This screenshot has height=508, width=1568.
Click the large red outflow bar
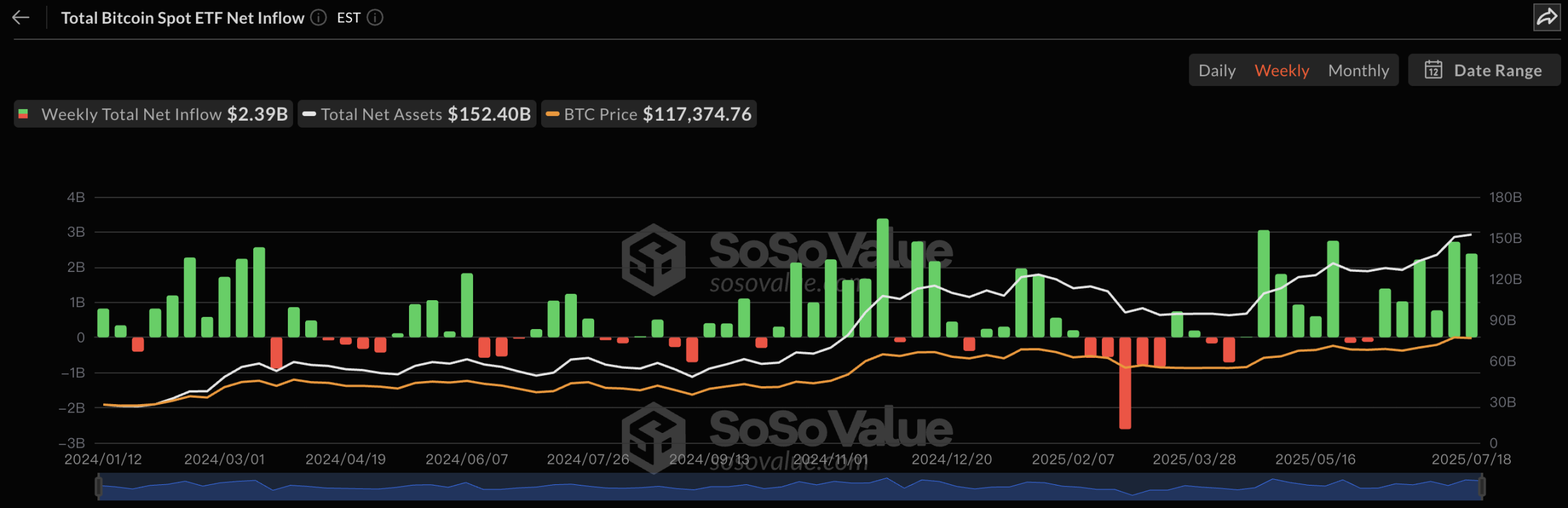[1125, 383]
